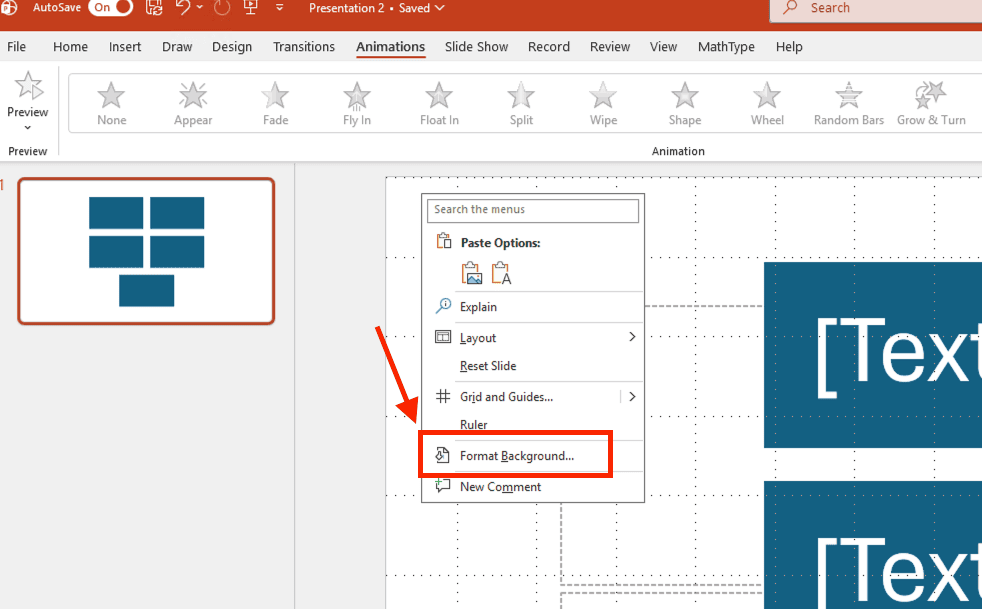Switch to the Record tab
This screenshot has height=609, width=982.
pyautogui.click(x=549, y=47)
